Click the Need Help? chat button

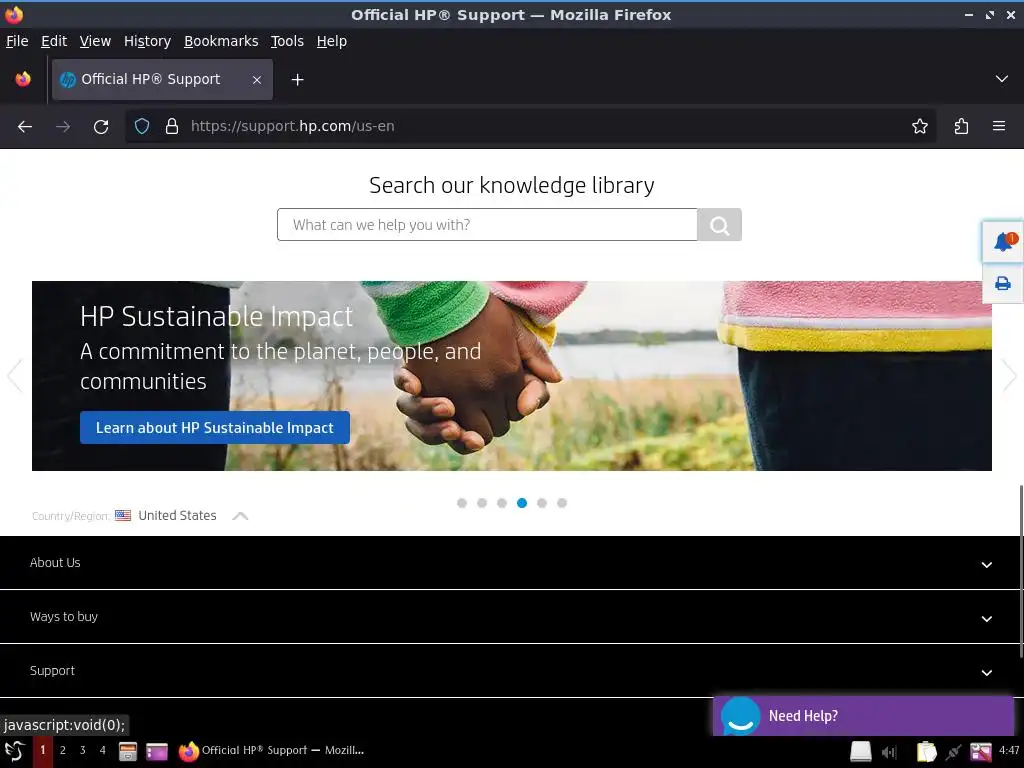[x=863, y=716]
